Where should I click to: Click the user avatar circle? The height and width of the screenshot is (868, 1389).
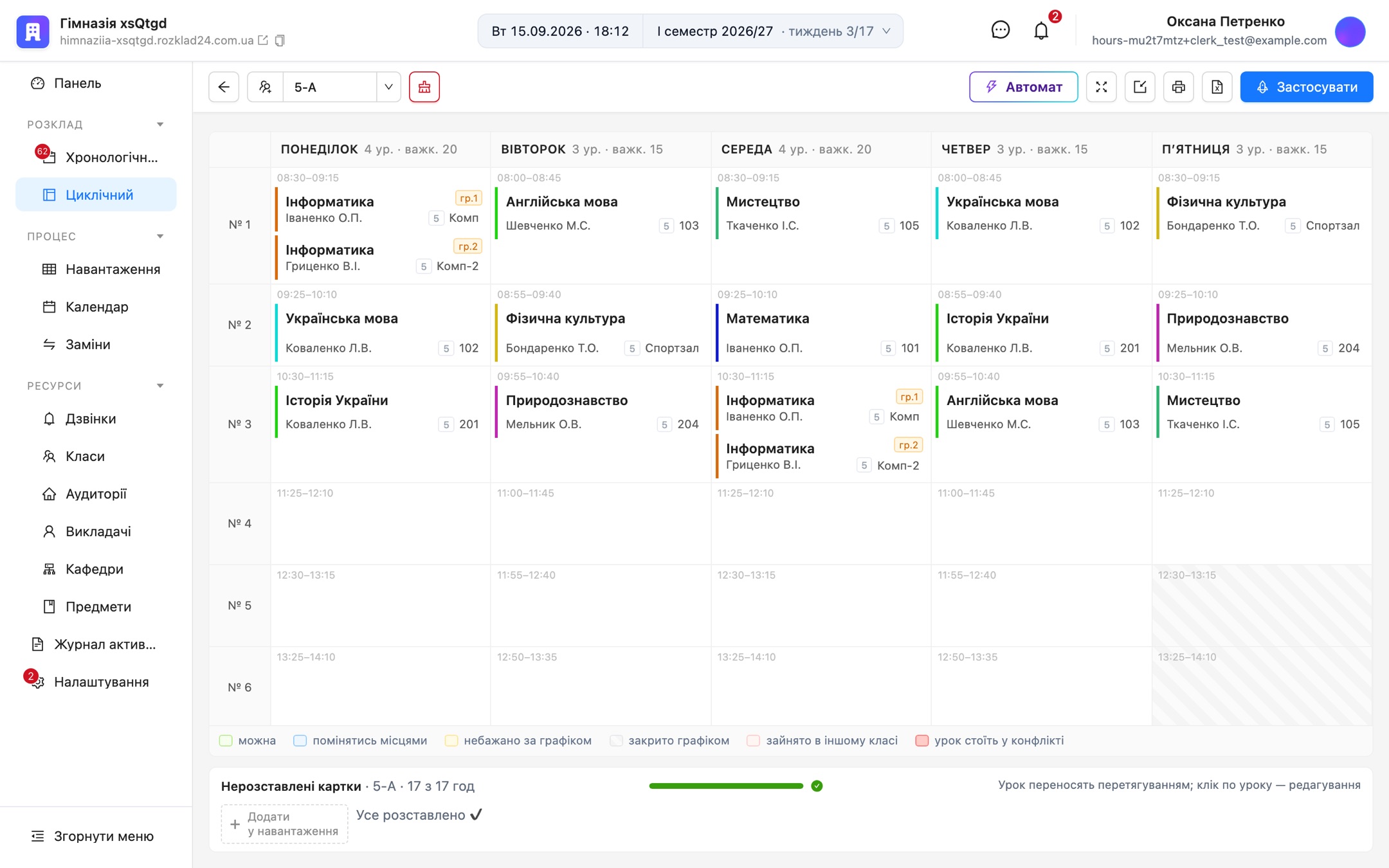[x=1350, y=32]
